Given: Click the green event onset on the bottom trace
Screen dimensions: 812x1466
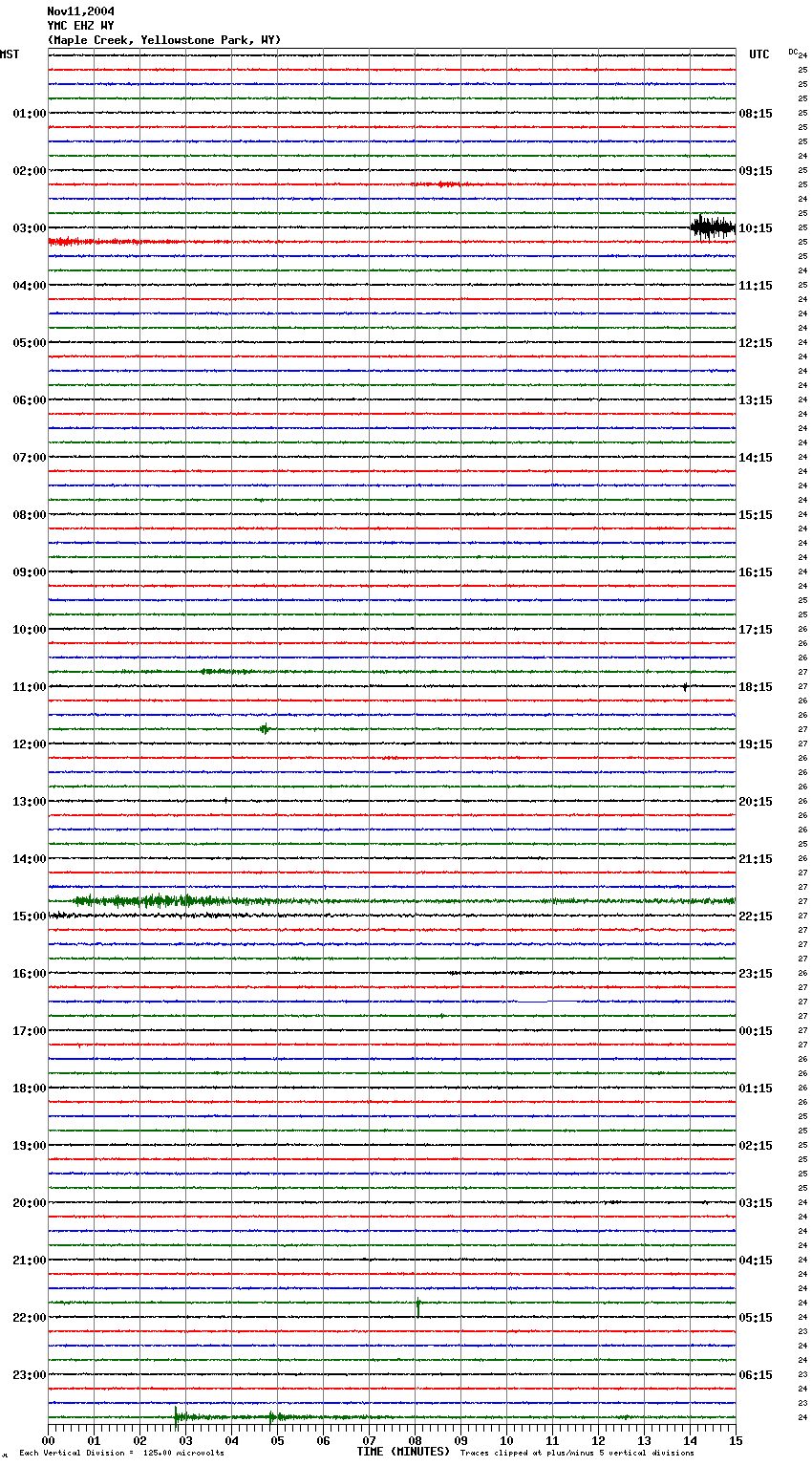Looking at the screenshot, I should 176,1415.
